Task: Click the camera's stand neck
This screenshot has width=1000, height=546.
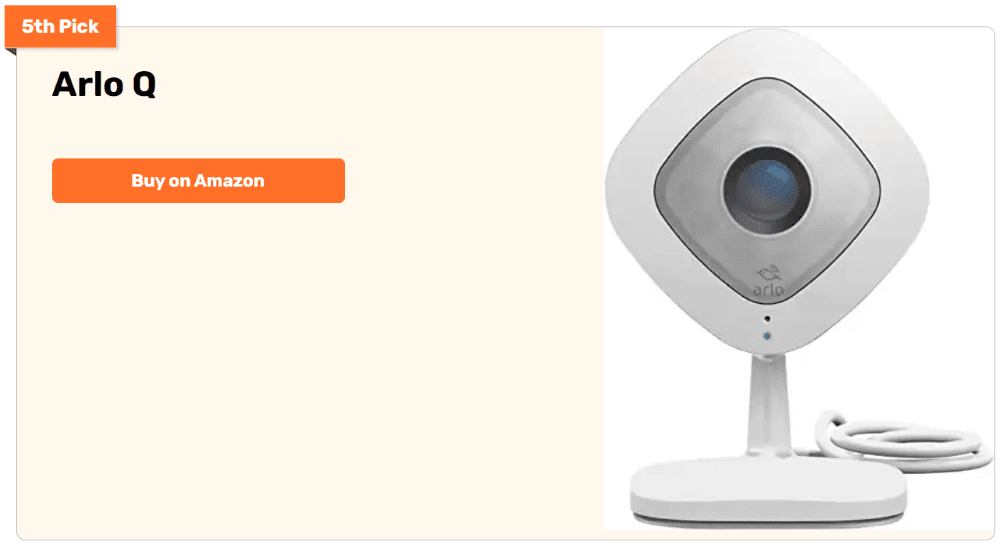Action: 768,405
